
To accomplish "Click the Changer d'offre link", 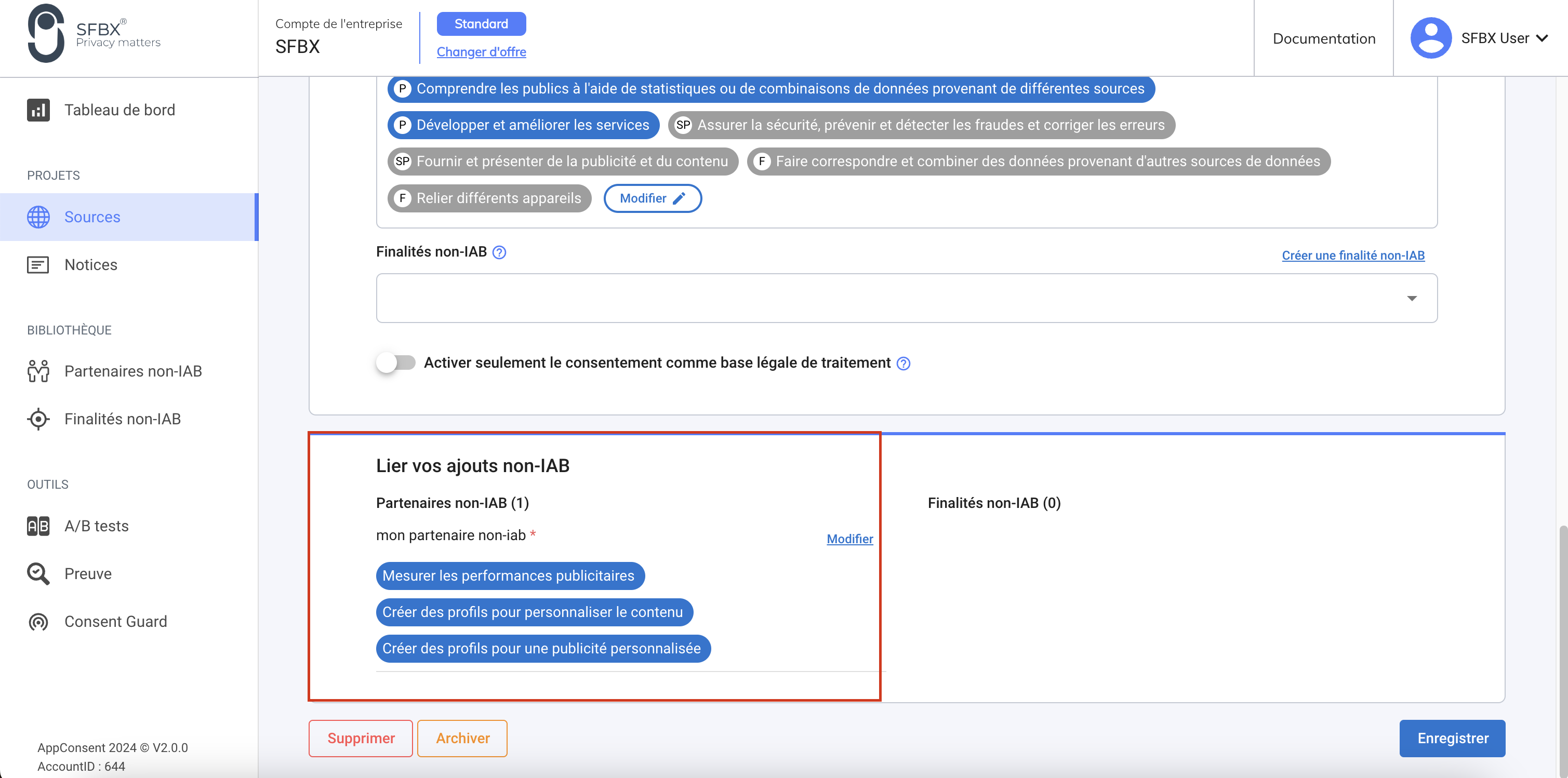I will click(481, 52).
